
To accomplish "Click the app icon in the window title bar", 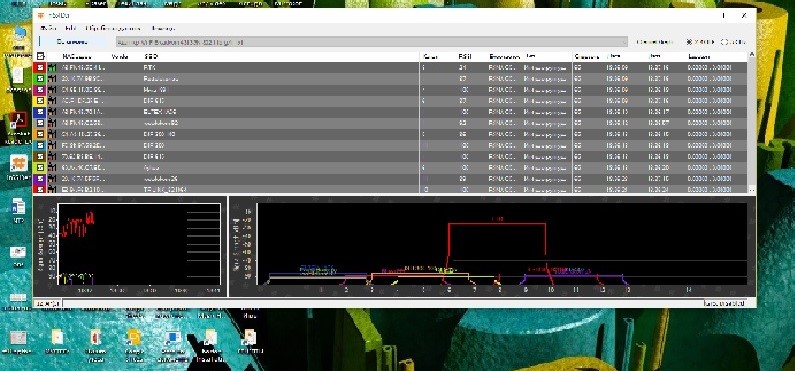I will point(41,15).
